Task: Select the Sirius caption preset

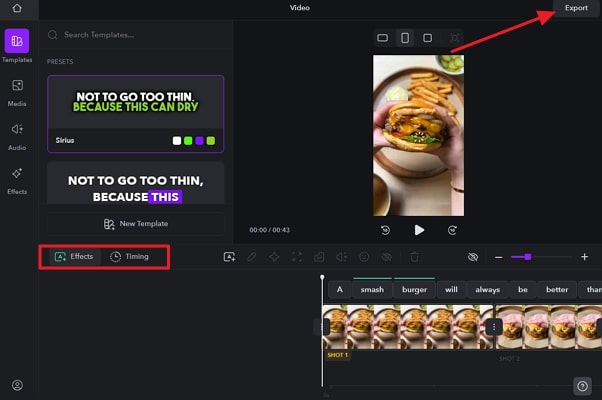Action: point(136,114)
